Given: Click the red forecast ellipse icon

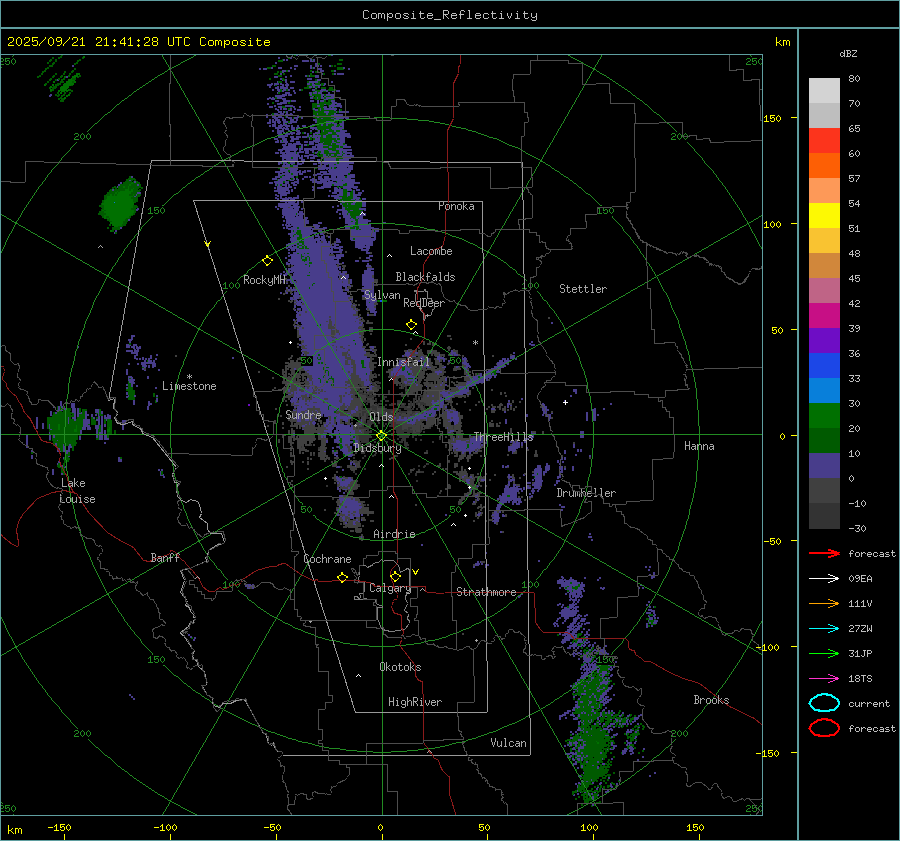Looking at the screenshot, I should [x=824, y=728].
